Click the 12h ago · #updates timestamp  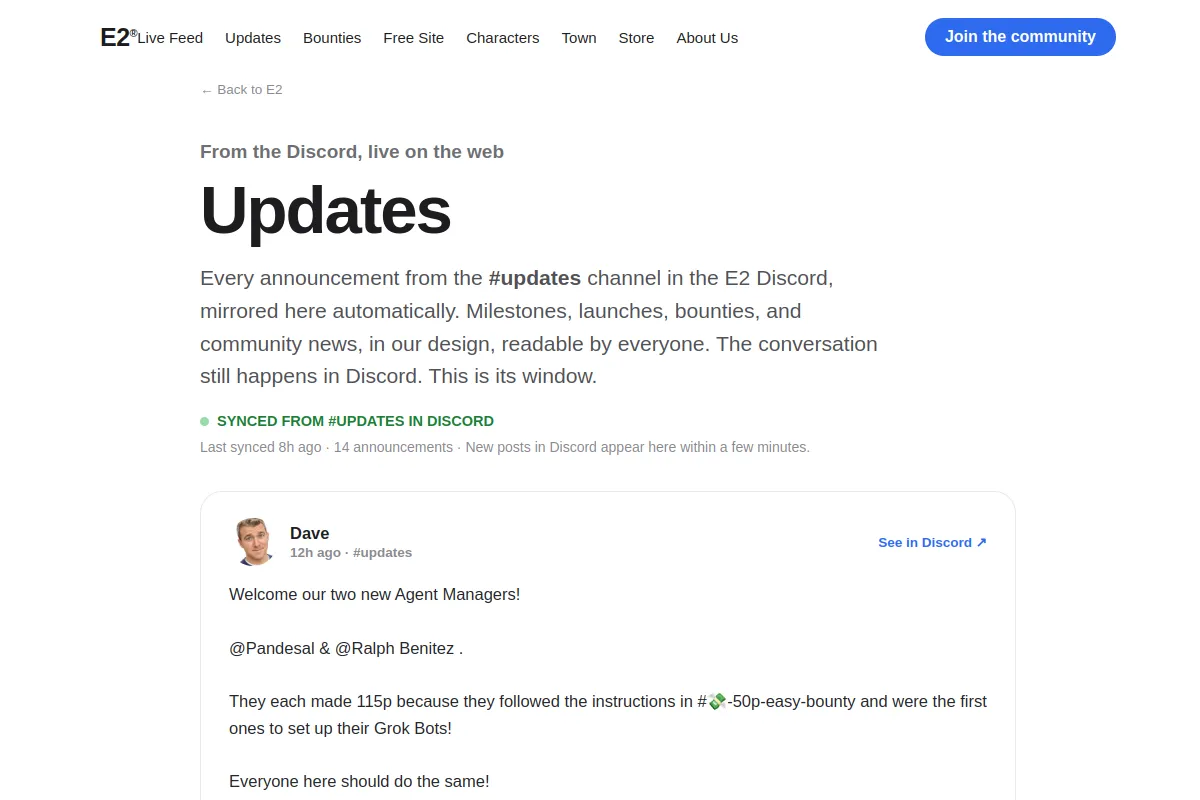(x=351, y=553)
